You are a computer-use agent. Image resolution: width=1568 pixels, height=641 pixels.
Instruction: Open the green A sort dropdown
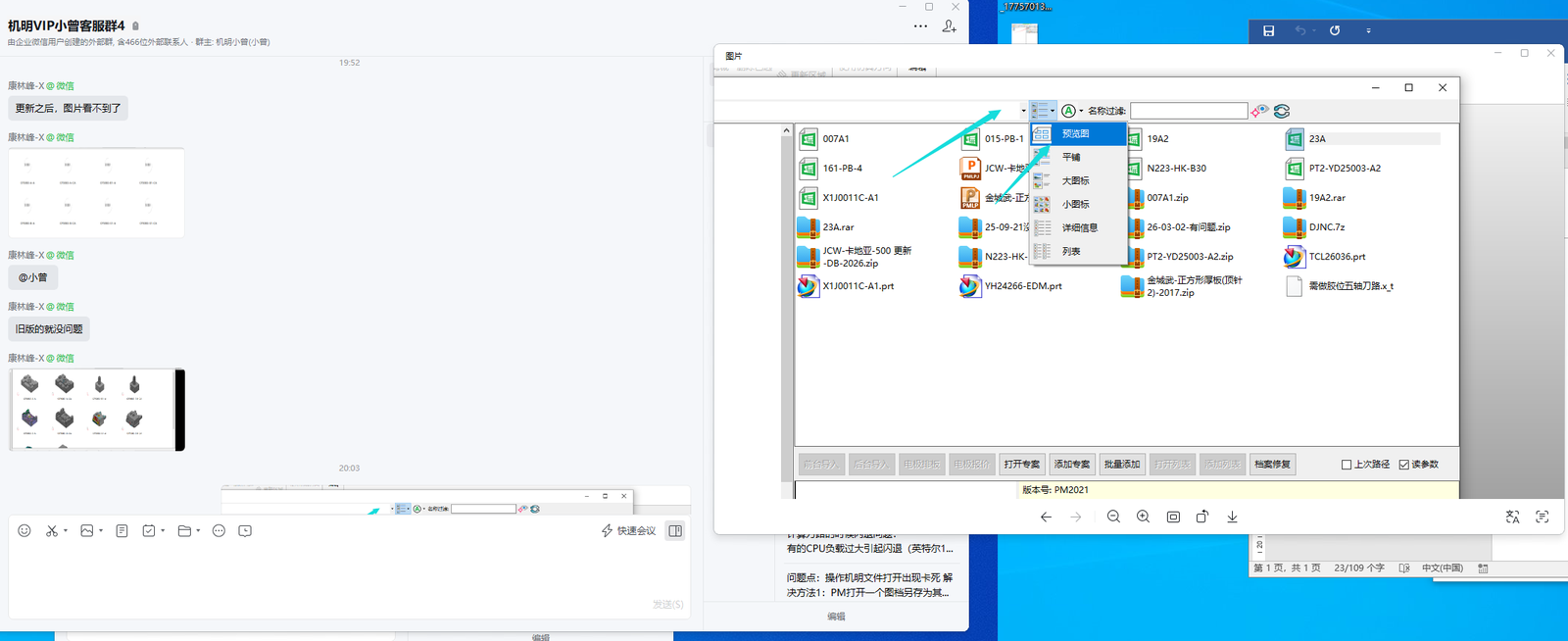(1072, 111)
